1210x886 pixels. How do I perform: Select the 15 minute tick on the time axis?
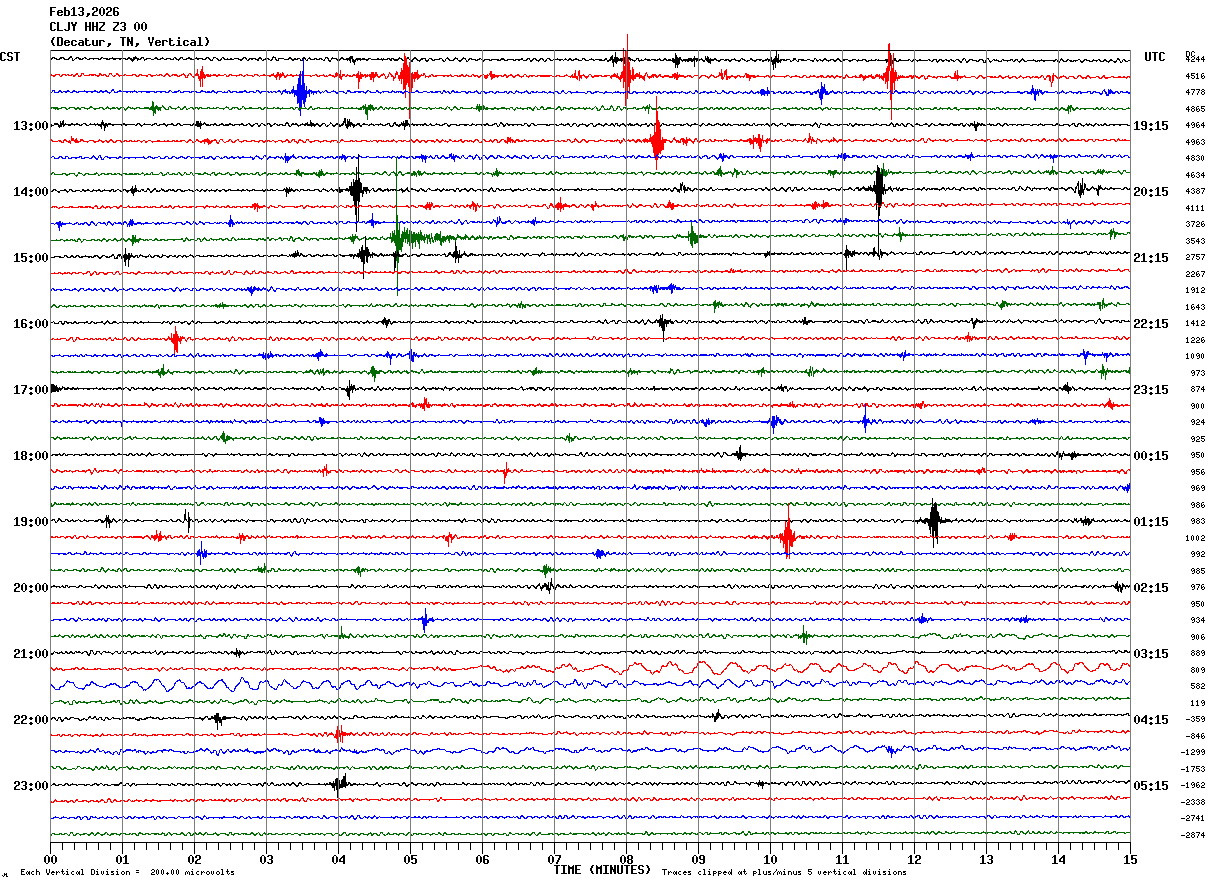pos(1130,859)
